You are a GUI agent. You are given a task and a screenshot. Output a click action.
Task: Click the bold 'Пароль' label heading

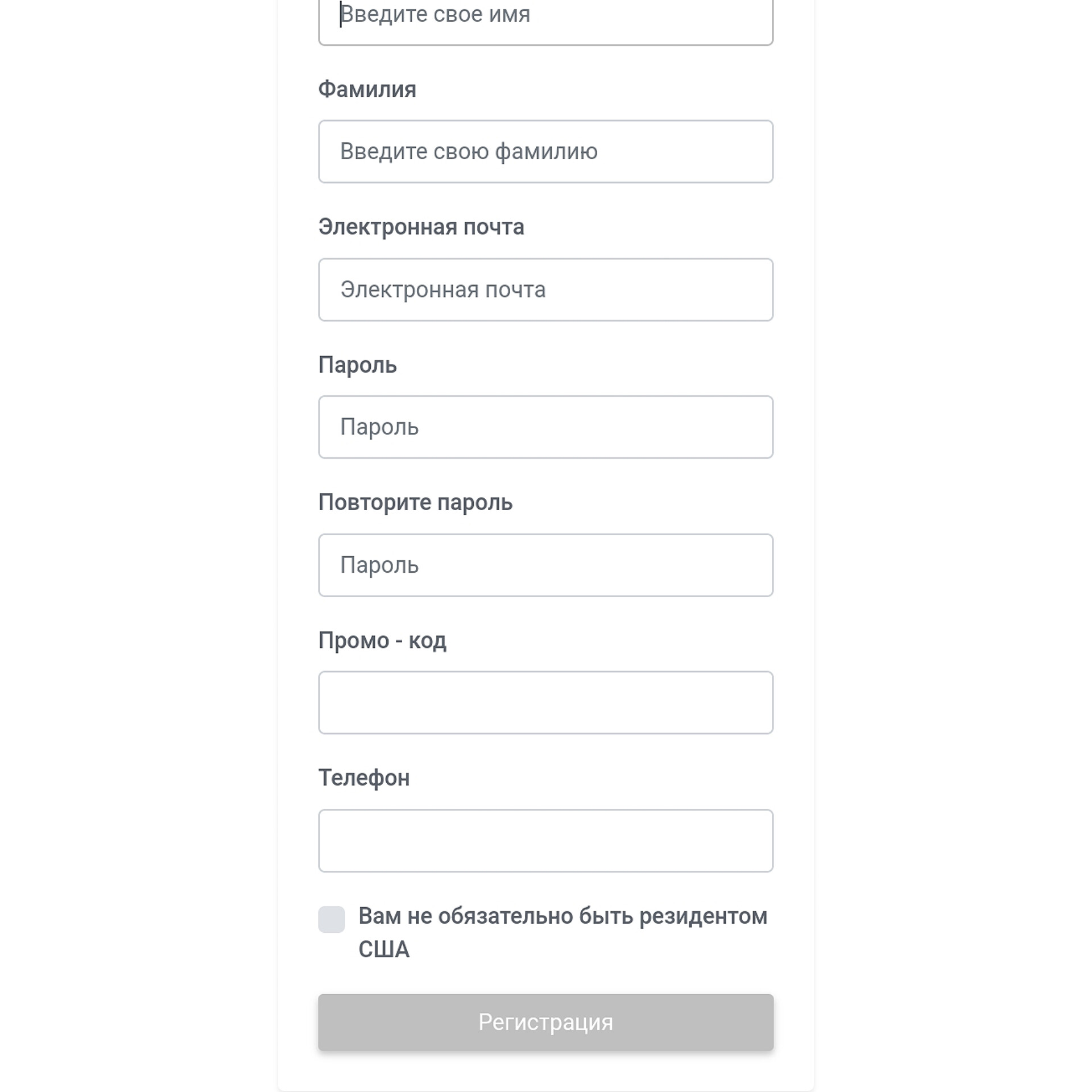tap(358, 365)
